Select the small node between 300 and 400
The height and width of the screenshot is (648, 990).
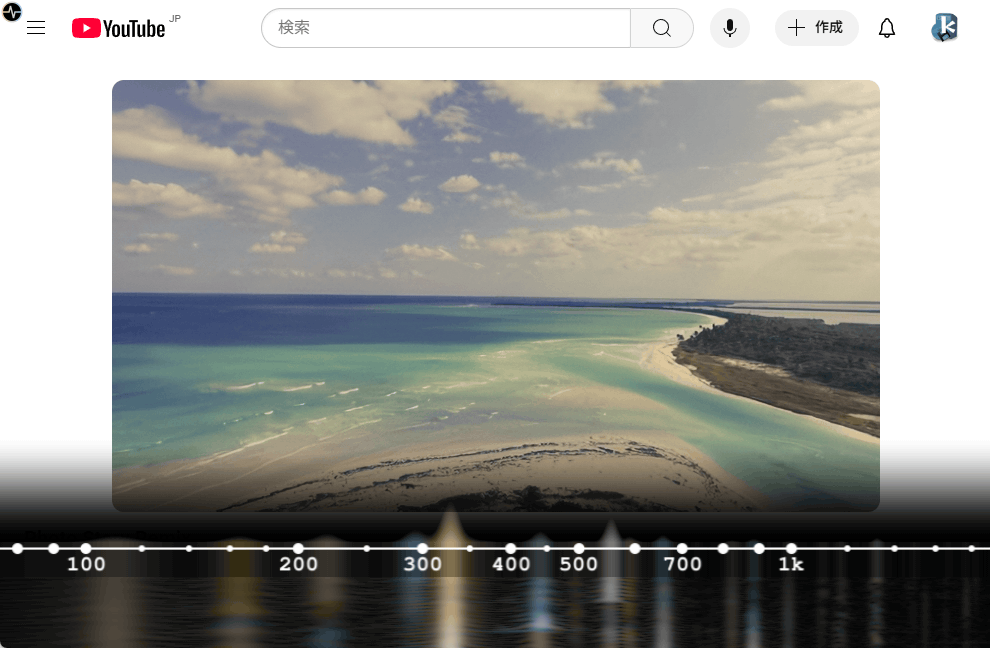pyautogui.click(x=470, y=548)
